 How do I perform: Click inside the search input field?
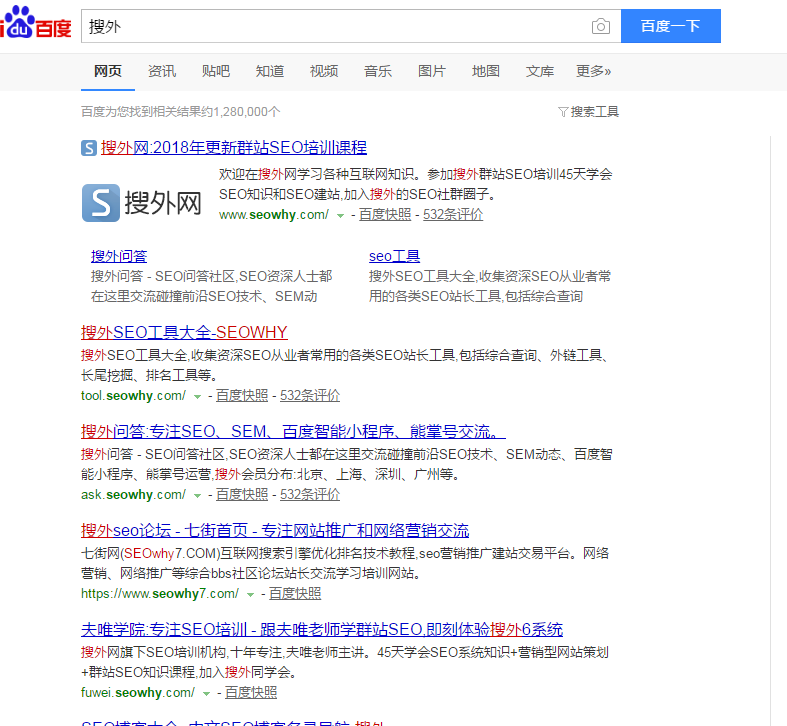[340, 27]
